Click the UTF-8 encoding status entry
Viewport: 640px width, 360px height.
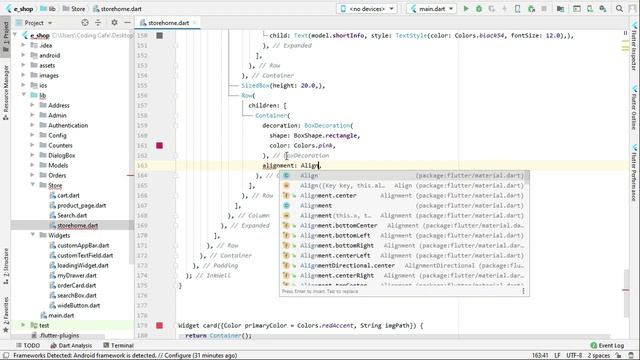click(573, 356)
